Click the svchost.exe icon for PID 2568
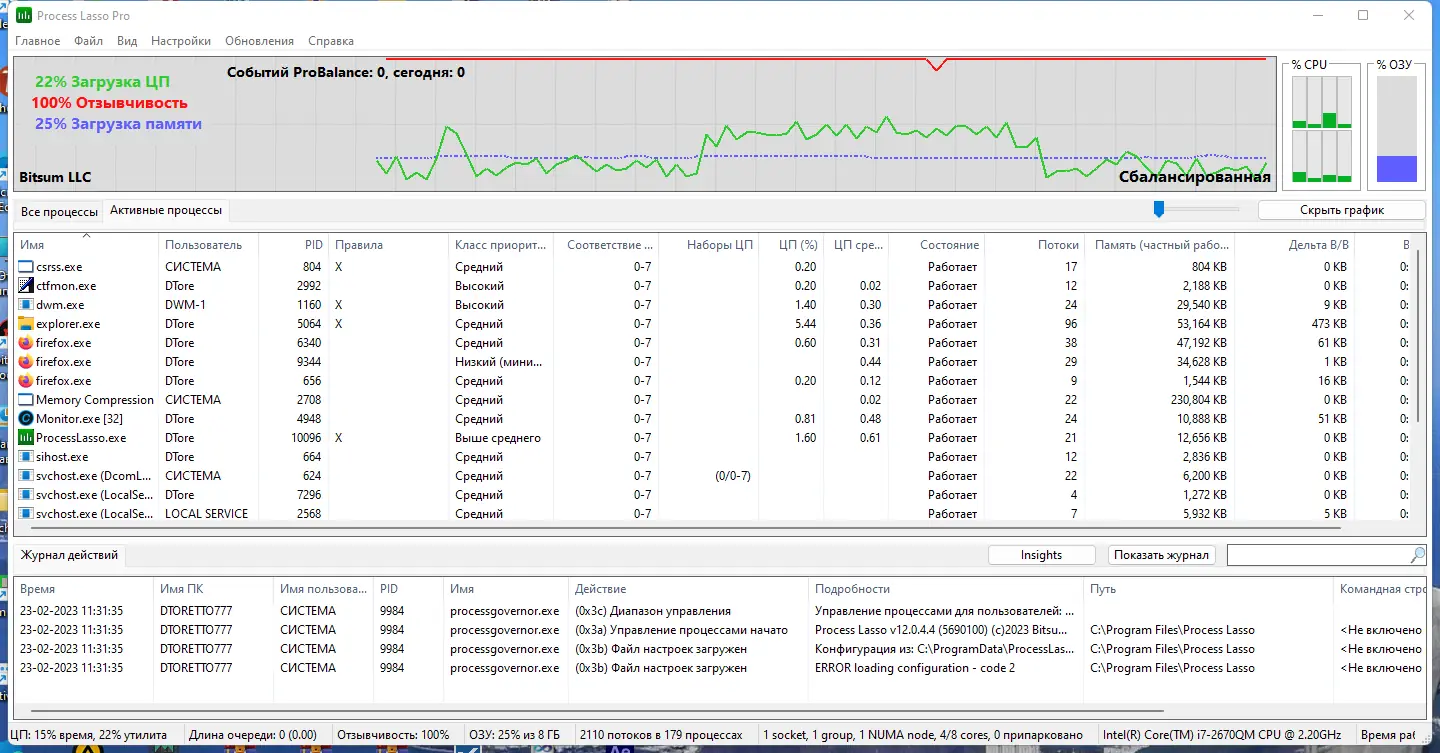Image resolution: width=1440 pixels, height=753 pixels. tap(26, 514)
